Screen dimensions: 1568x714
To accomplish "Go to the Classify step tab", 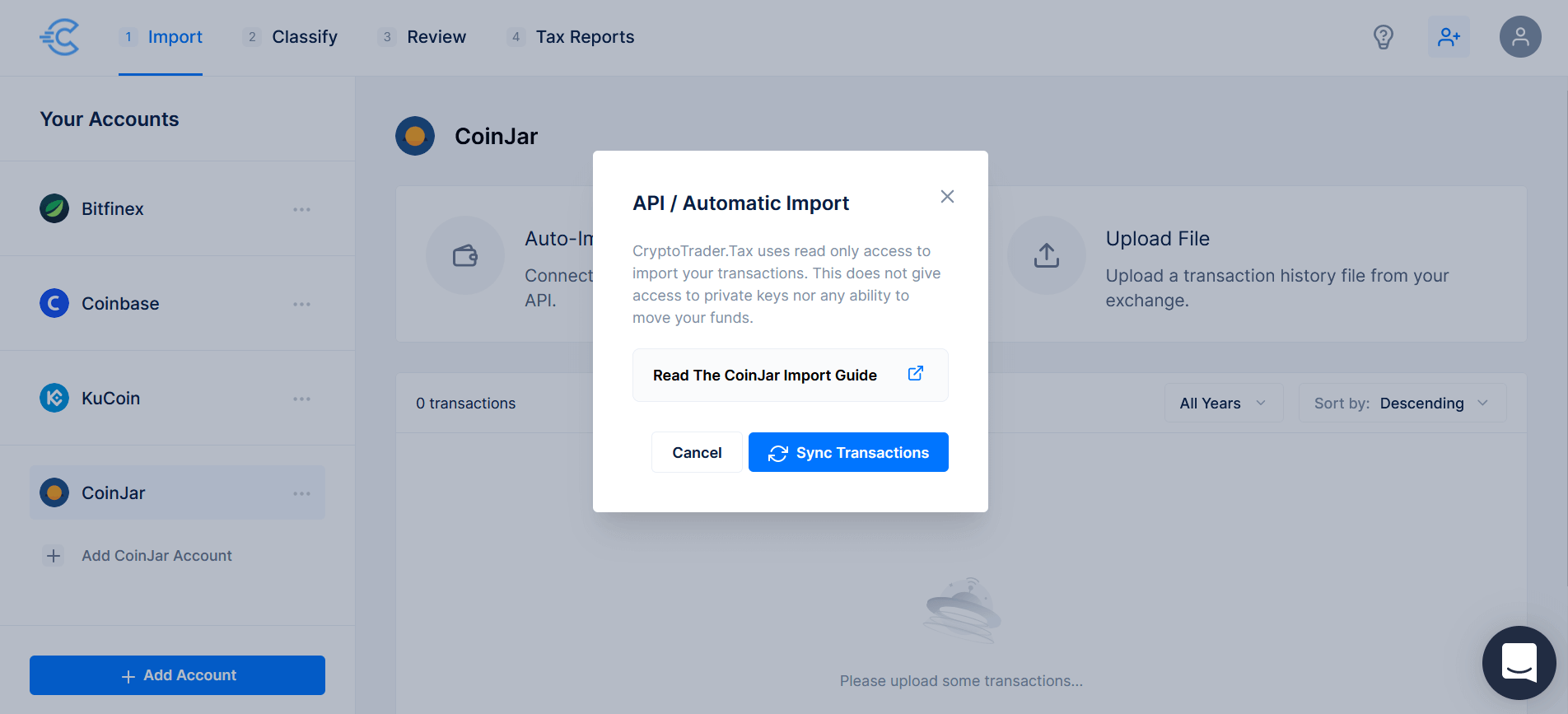I will 290,37.
